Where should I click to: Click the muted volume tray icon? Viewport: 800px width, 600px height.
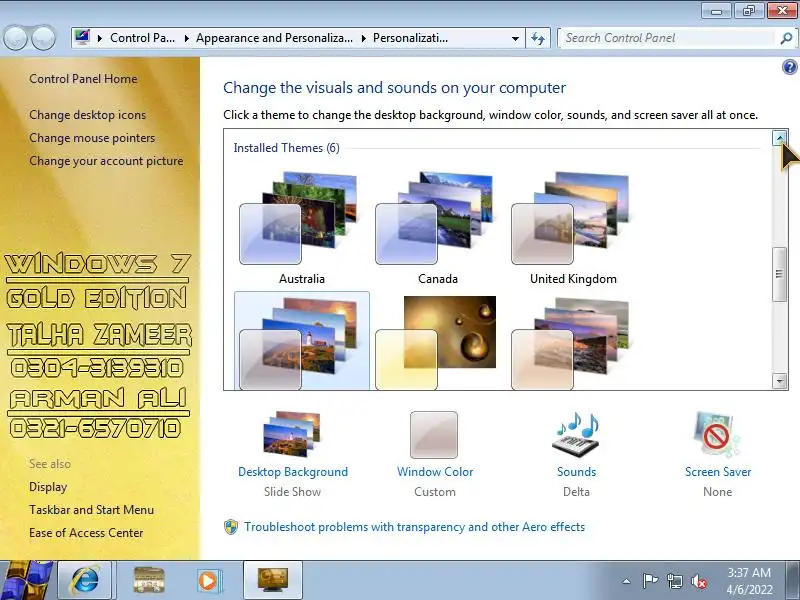coord(698,581)
